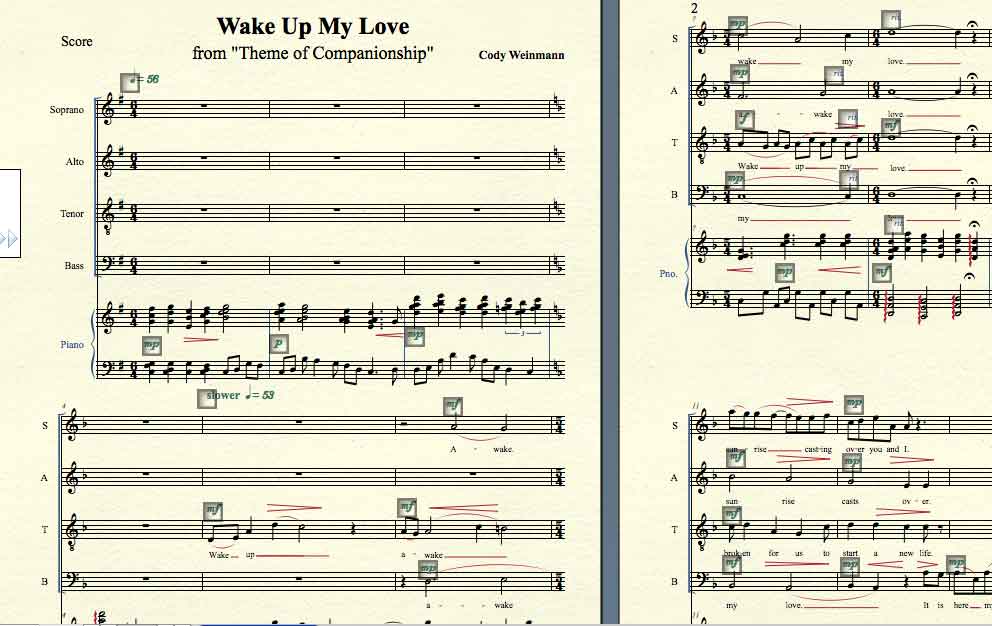Select mf dynamic between piano staves, page 2
992x626 pixels.
(881, 273)
